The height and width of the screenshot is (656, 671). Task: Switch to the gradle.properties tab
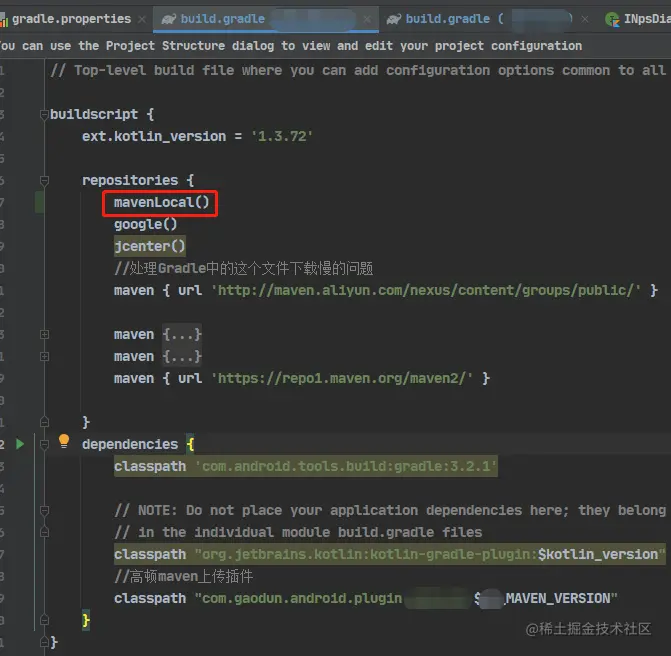click(x=71, y=19)
